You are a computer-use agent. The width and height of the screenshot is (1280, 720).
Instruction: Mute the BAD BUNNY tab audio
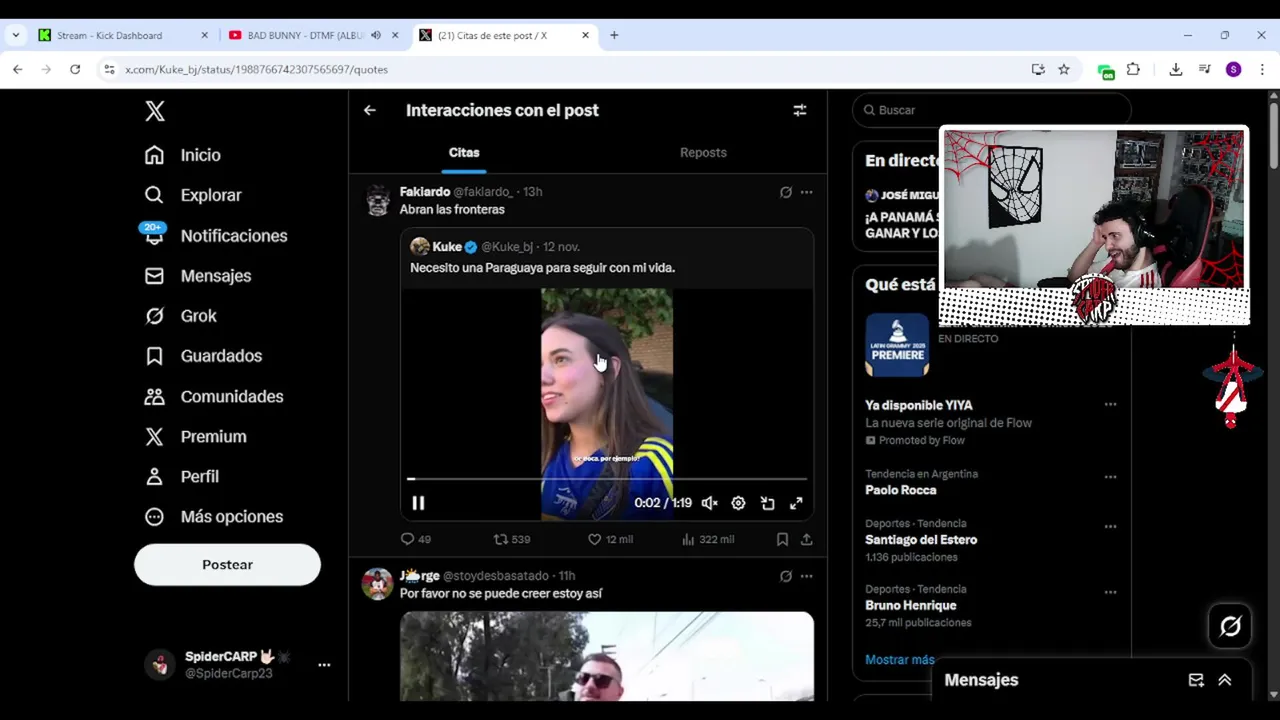click(x=376, y=35)
